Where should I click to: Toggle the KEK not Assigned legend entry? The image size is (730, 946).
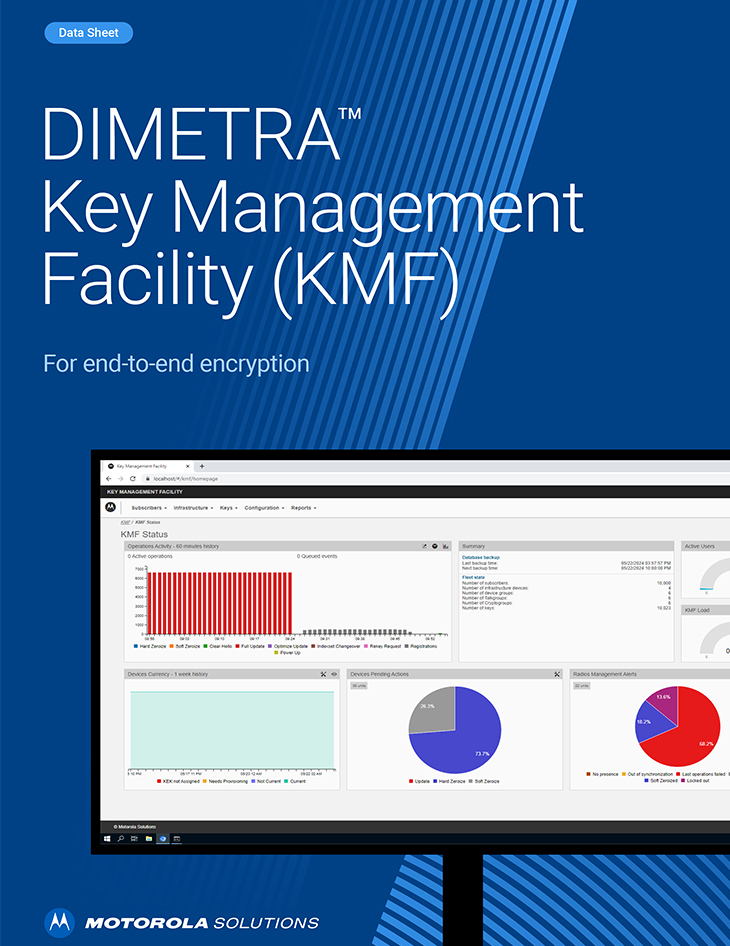[178, 781]
